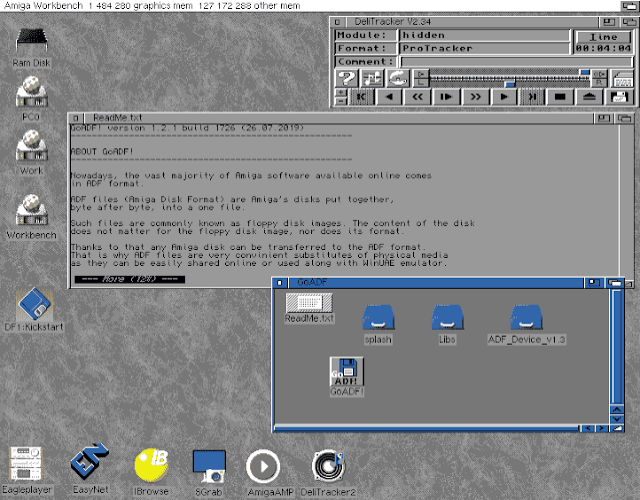Select the DF1:Kickstart floppy icon
Screen dimensions: 640x500
pos(35,303)
